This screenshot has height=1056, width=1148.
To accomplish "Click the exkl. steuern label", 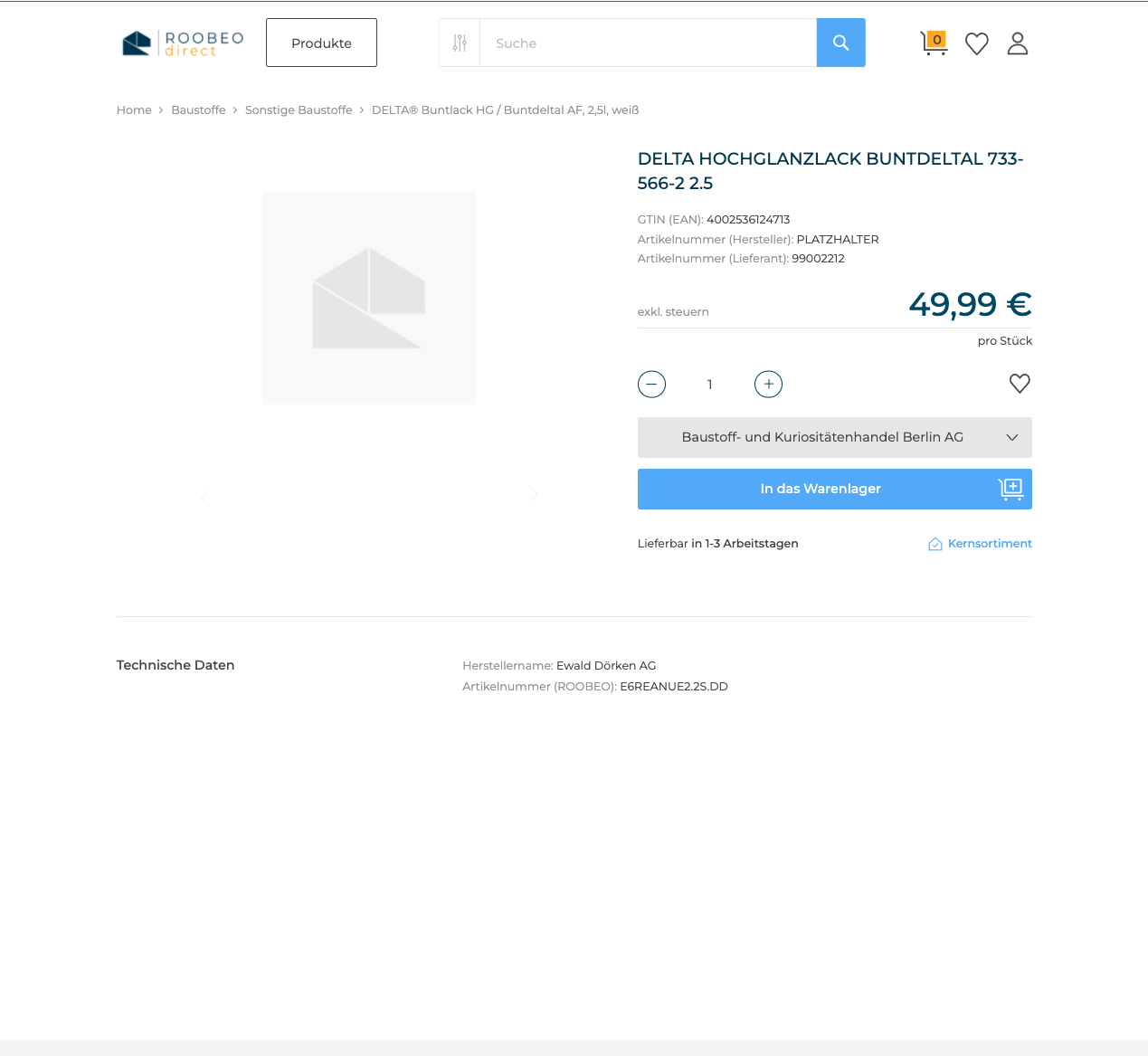I will tap(673, 312).
